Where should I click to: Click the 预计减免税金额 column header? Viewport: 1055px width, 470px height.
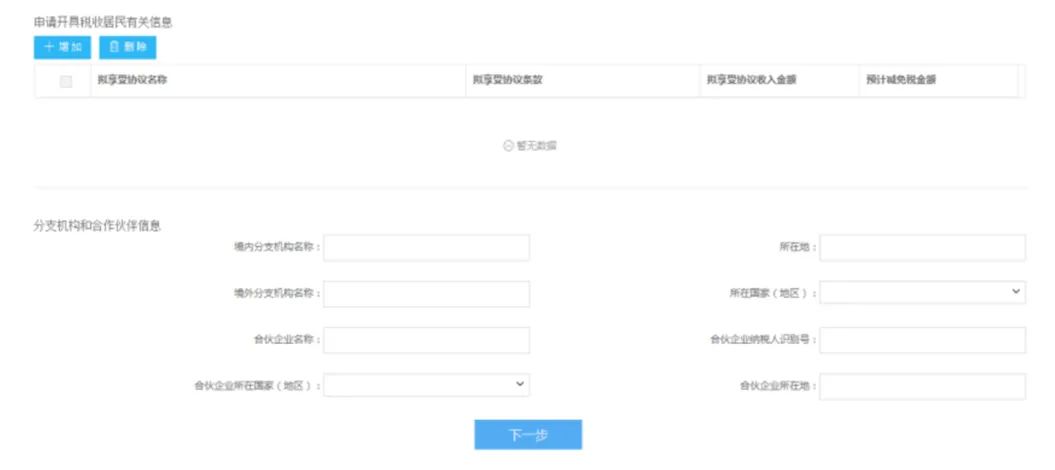click(900, 80)
